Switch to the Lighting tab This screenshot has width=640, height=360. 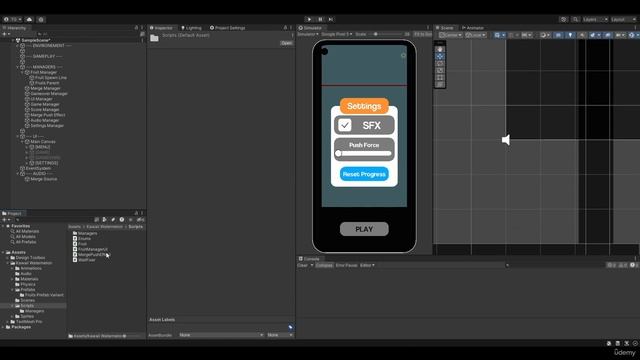[191, 28]
